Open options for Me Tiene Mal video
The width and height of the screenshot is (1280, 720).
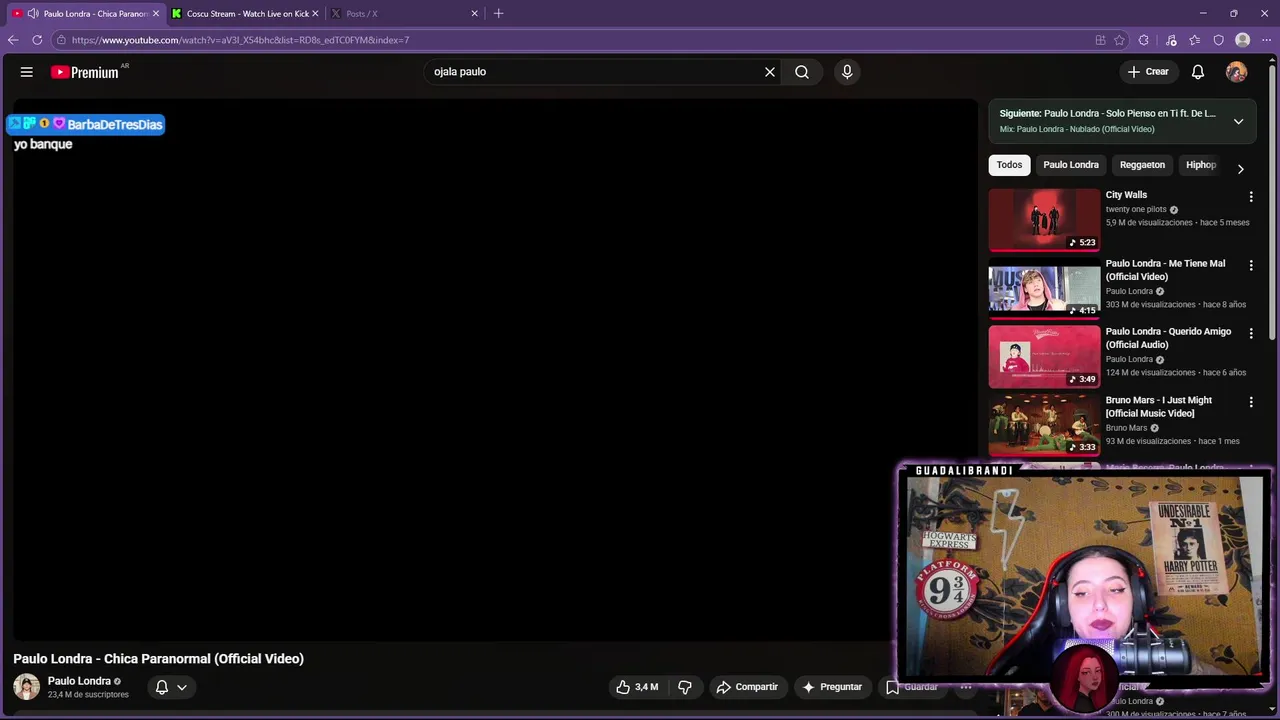coord(1251,265)
